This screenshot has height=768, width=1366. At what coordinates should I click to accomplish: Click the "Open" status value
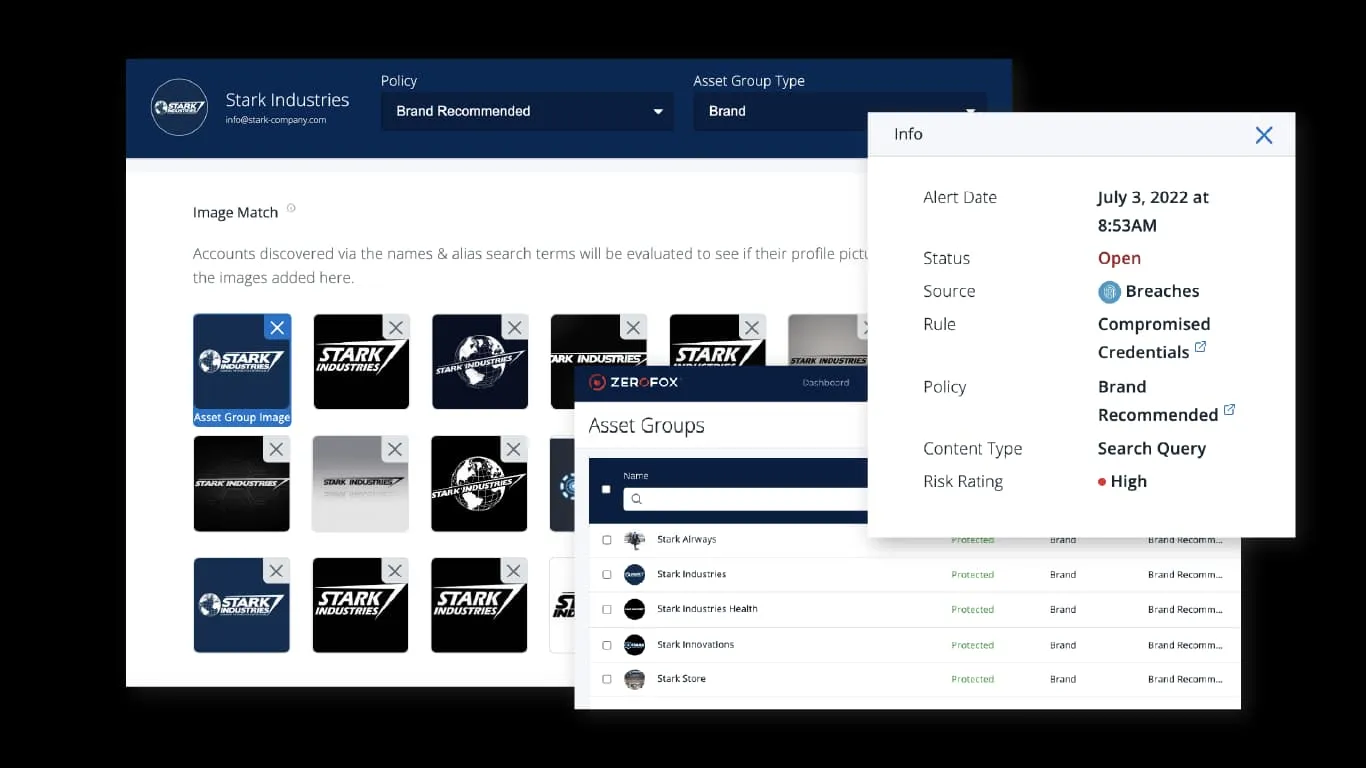tap(1119, 258)
